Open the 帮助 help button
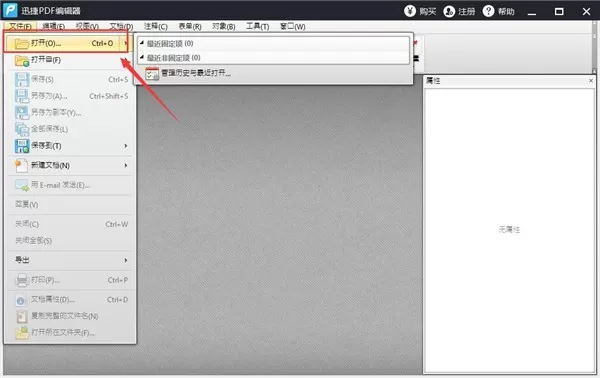Image resolution: width=600 pixels, height=378 pixels. coord(498,11)
